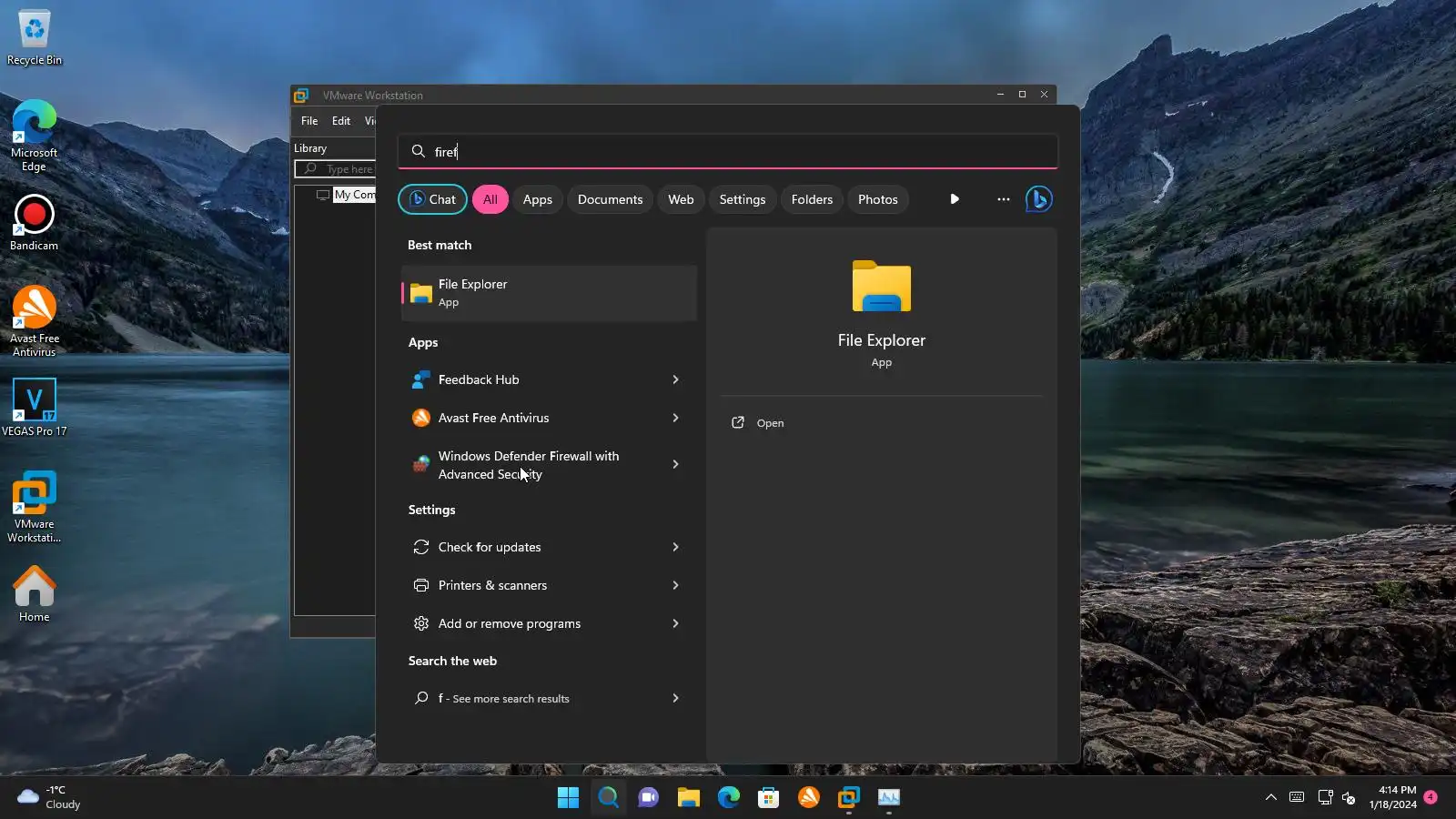Viewport: 1456px width, 819px height.
Task: Open Add or remove programs setting
Action: click(531, 623)
